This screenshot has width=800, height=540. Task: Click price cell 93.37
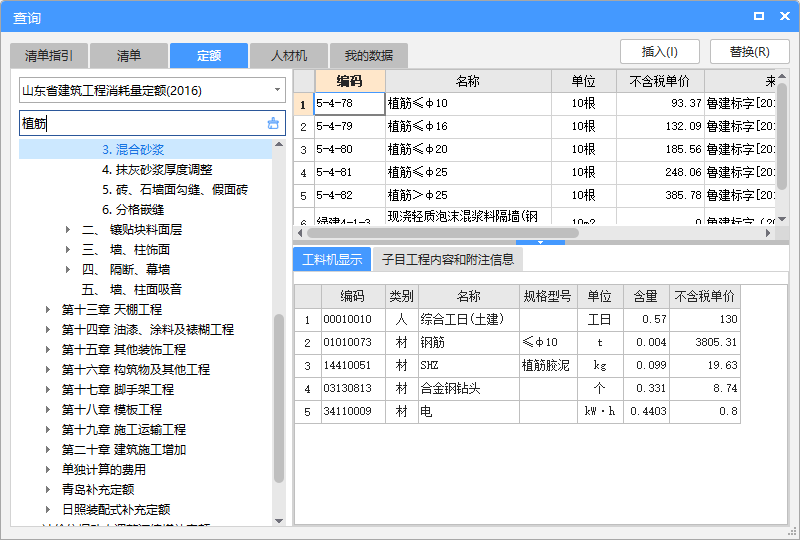coord(660,104)
